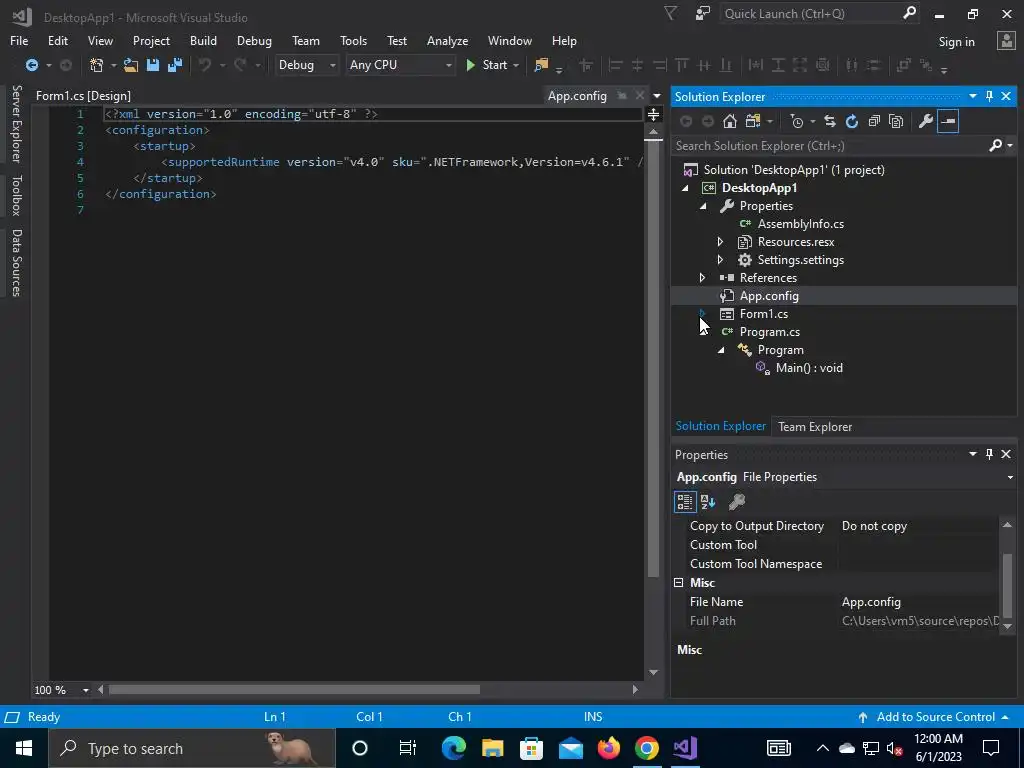The height and width of the screenshot is (768, 1024).
Task: Click the Save All toolbar icon
Action: tap(175, 65)
